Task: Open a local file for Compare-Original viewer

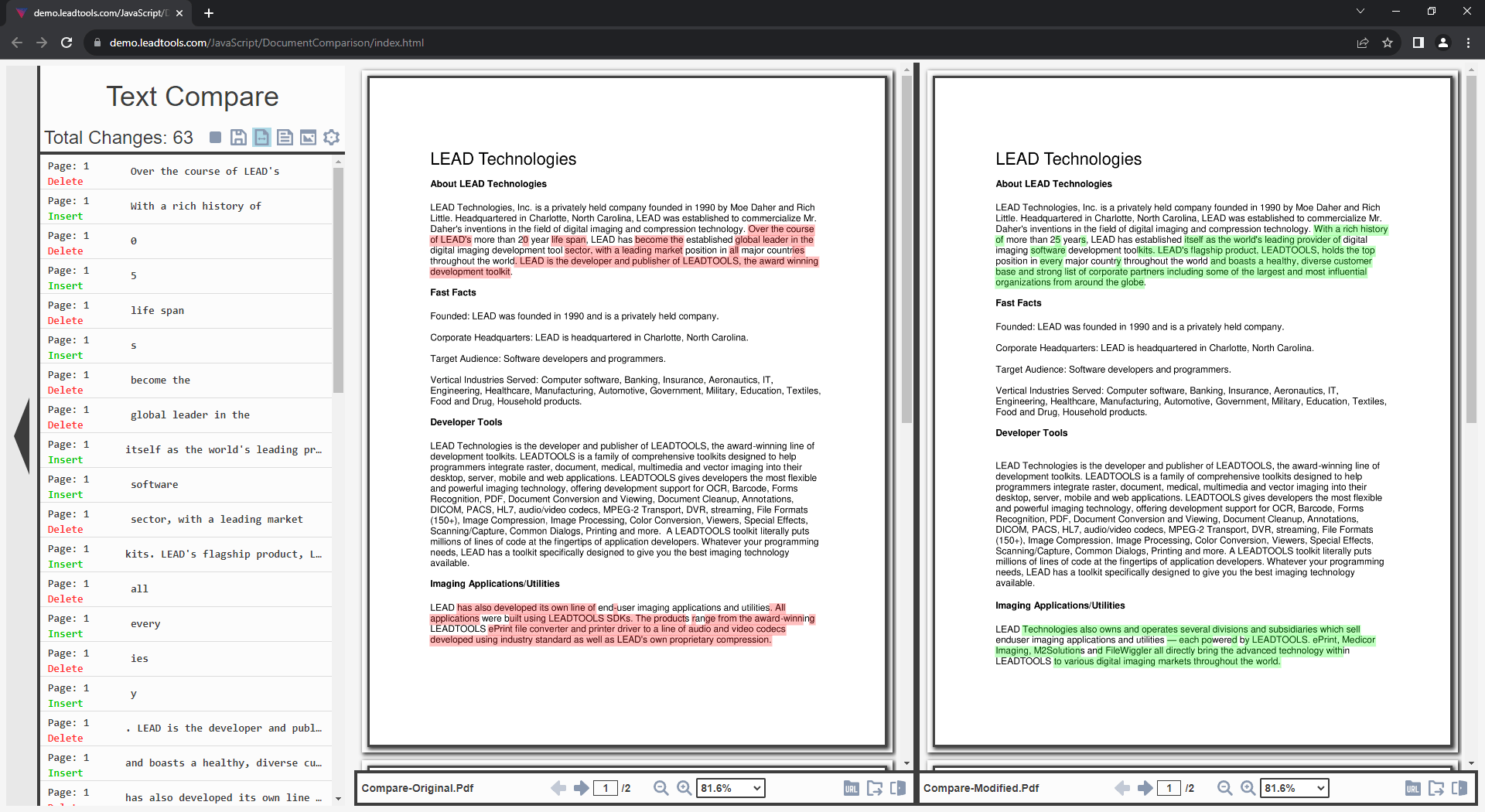Action: pyautogui.click(x=875, y=788)
